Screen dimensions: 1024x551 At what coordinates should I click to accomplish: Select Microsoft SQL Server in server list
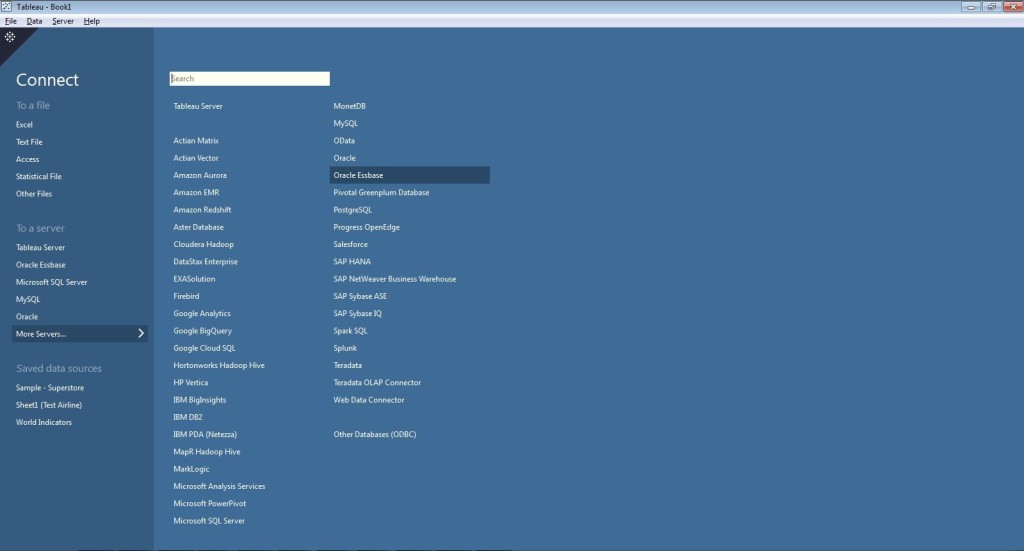pos(209,521)
